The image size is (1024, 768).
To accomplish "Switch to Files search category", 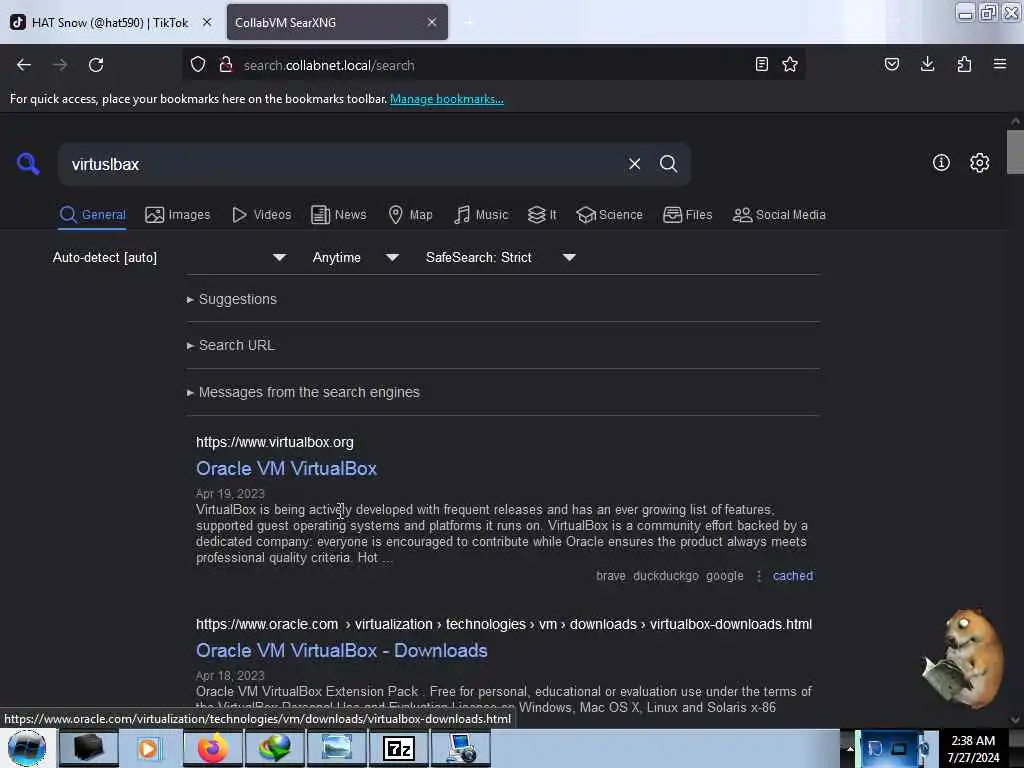I will [x=688, y=214].
